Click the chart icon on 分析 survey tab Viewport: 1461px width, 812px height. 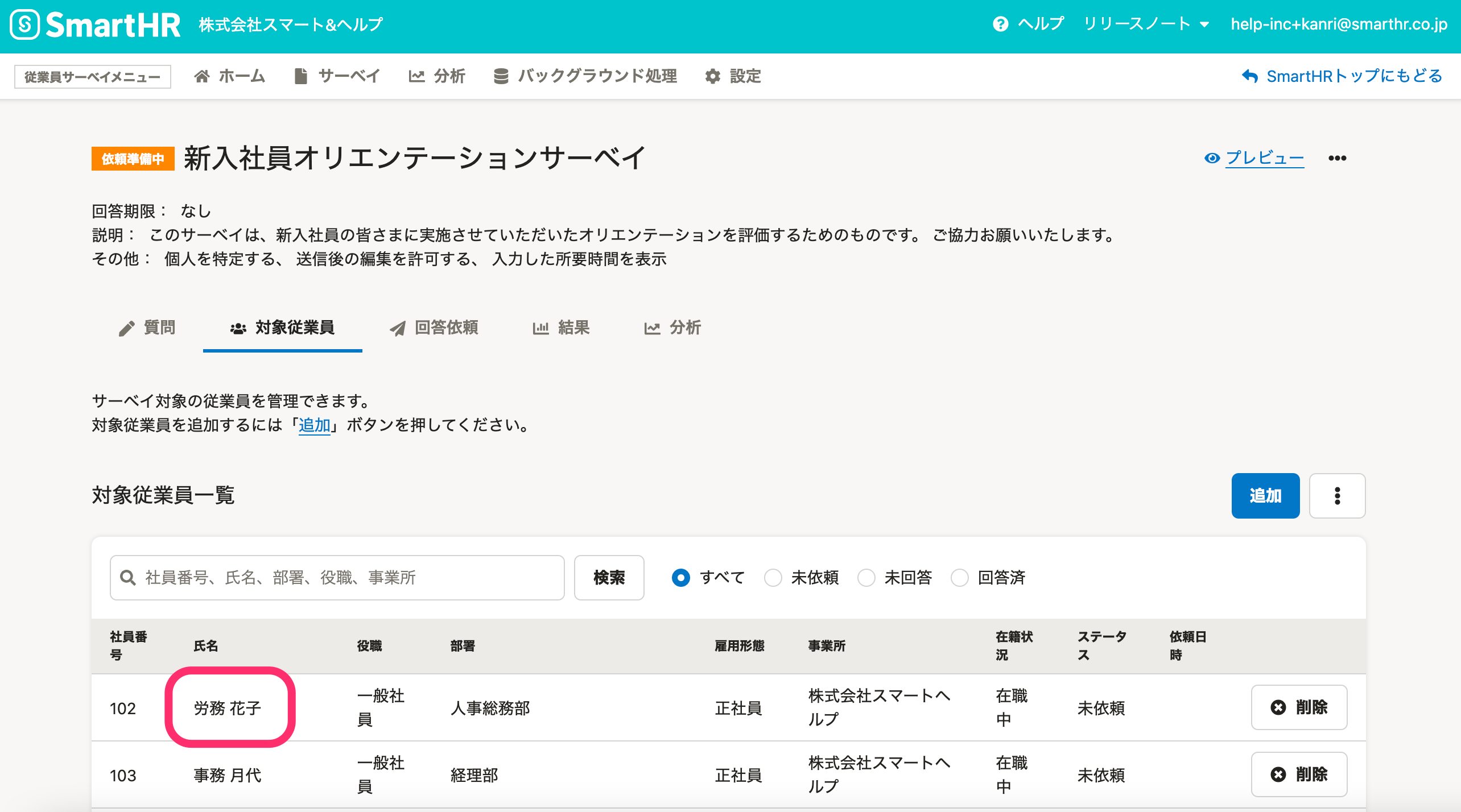click(x=652, y=329)
